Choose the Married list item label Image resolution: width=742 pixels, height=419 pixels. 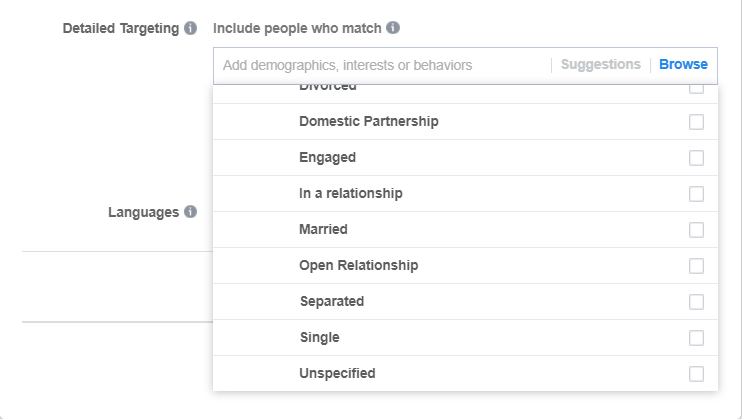323,229
